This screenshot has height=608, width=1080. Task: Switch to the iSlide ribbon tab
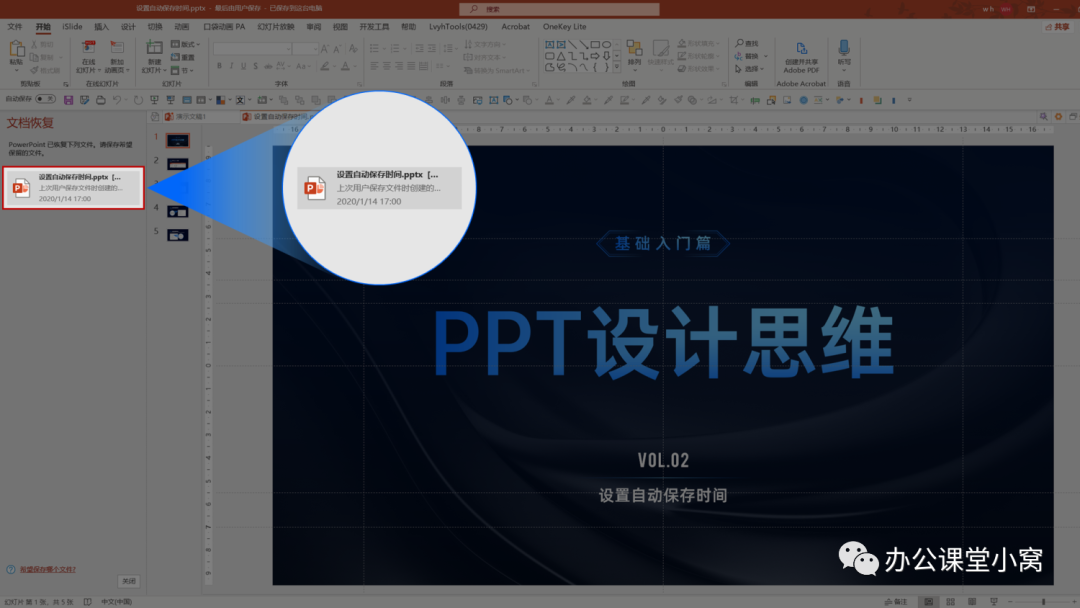(72, 27)
